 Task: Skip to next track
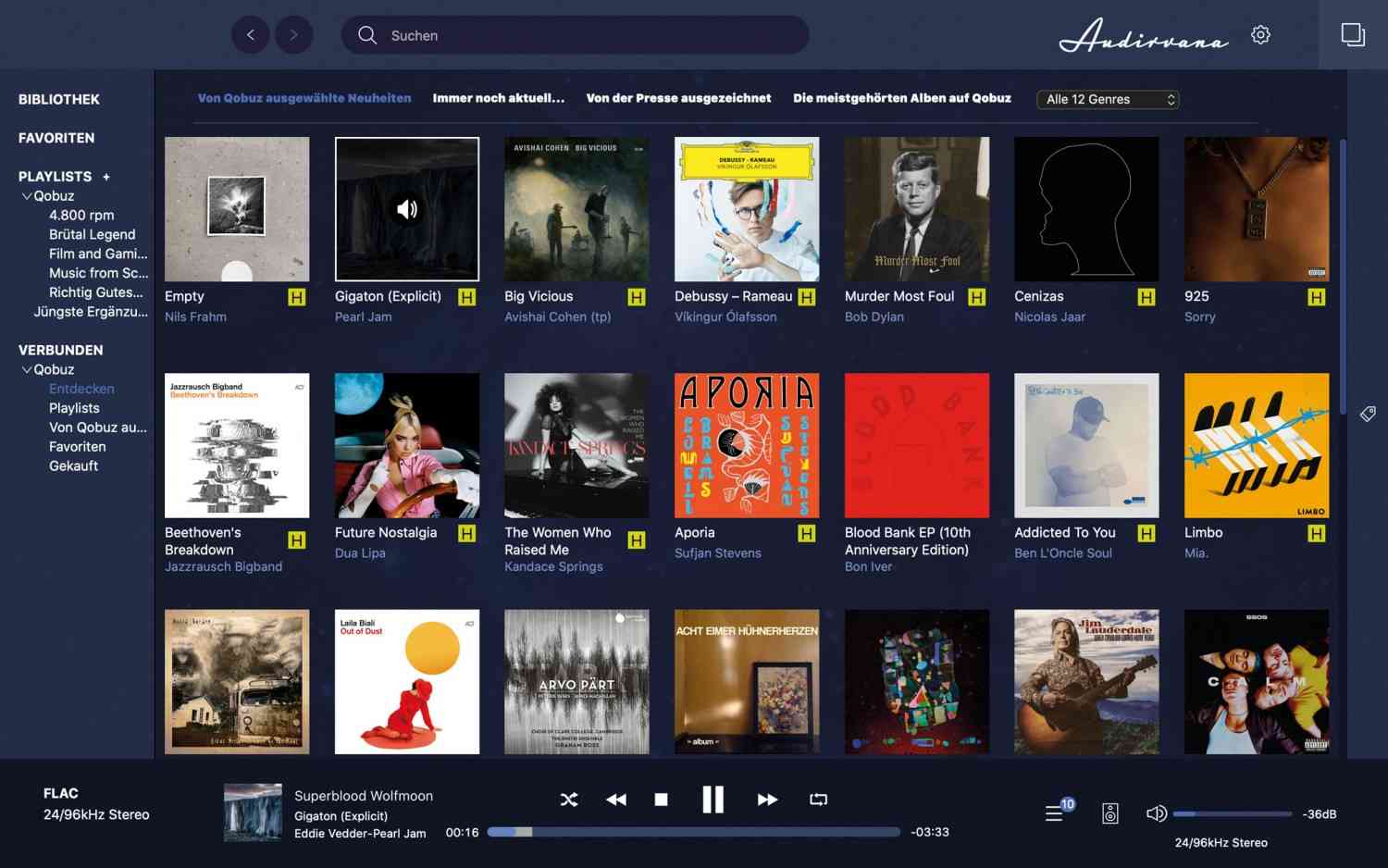[767, 800]
